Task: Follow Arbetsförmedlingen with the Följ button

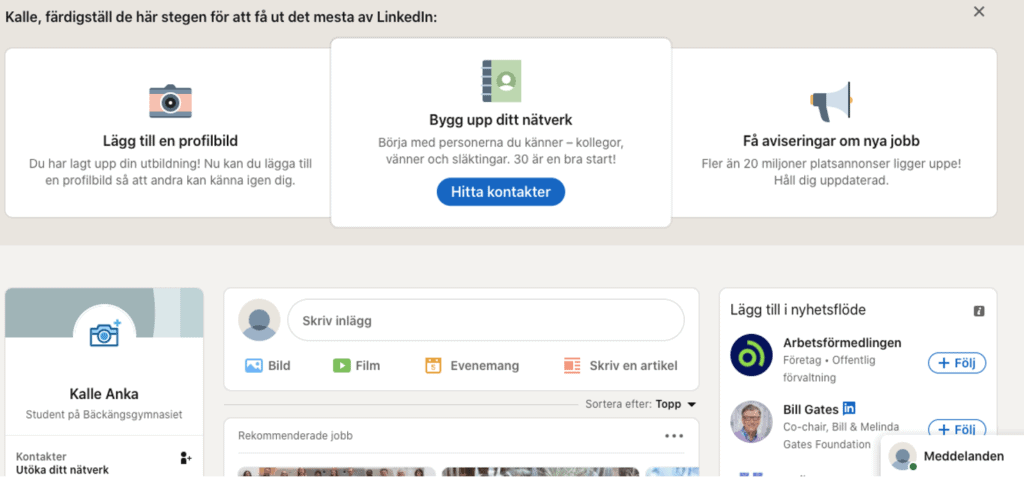Action: pos(957,363)
